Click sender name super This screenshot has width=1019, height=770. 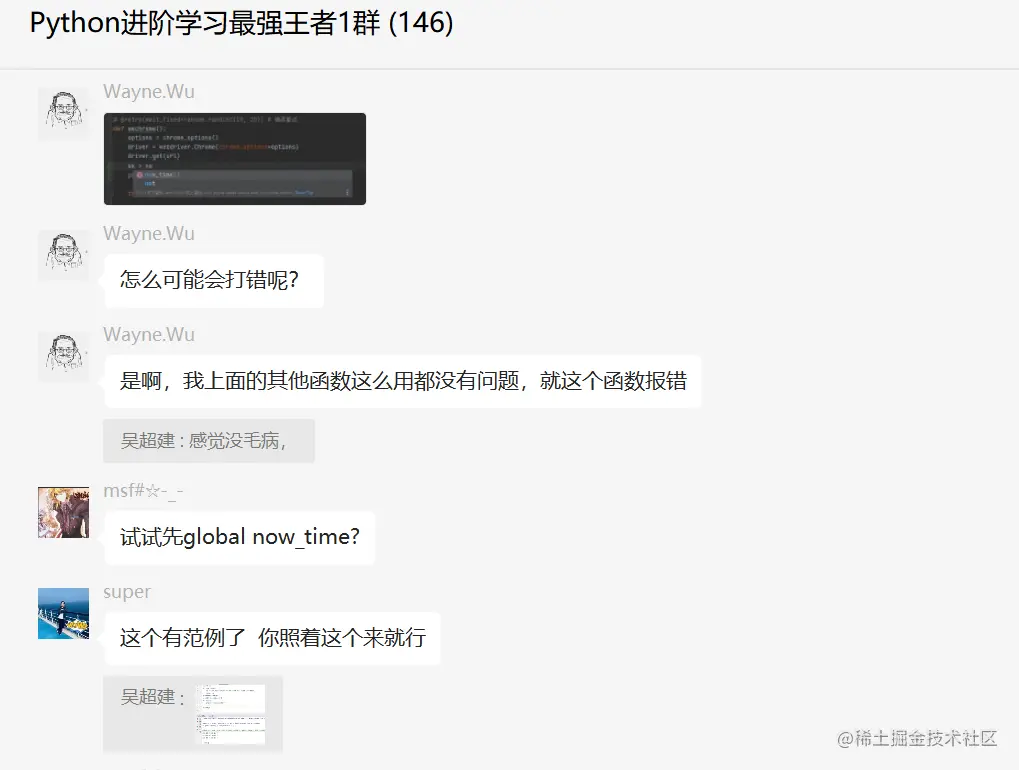[127, 592]
